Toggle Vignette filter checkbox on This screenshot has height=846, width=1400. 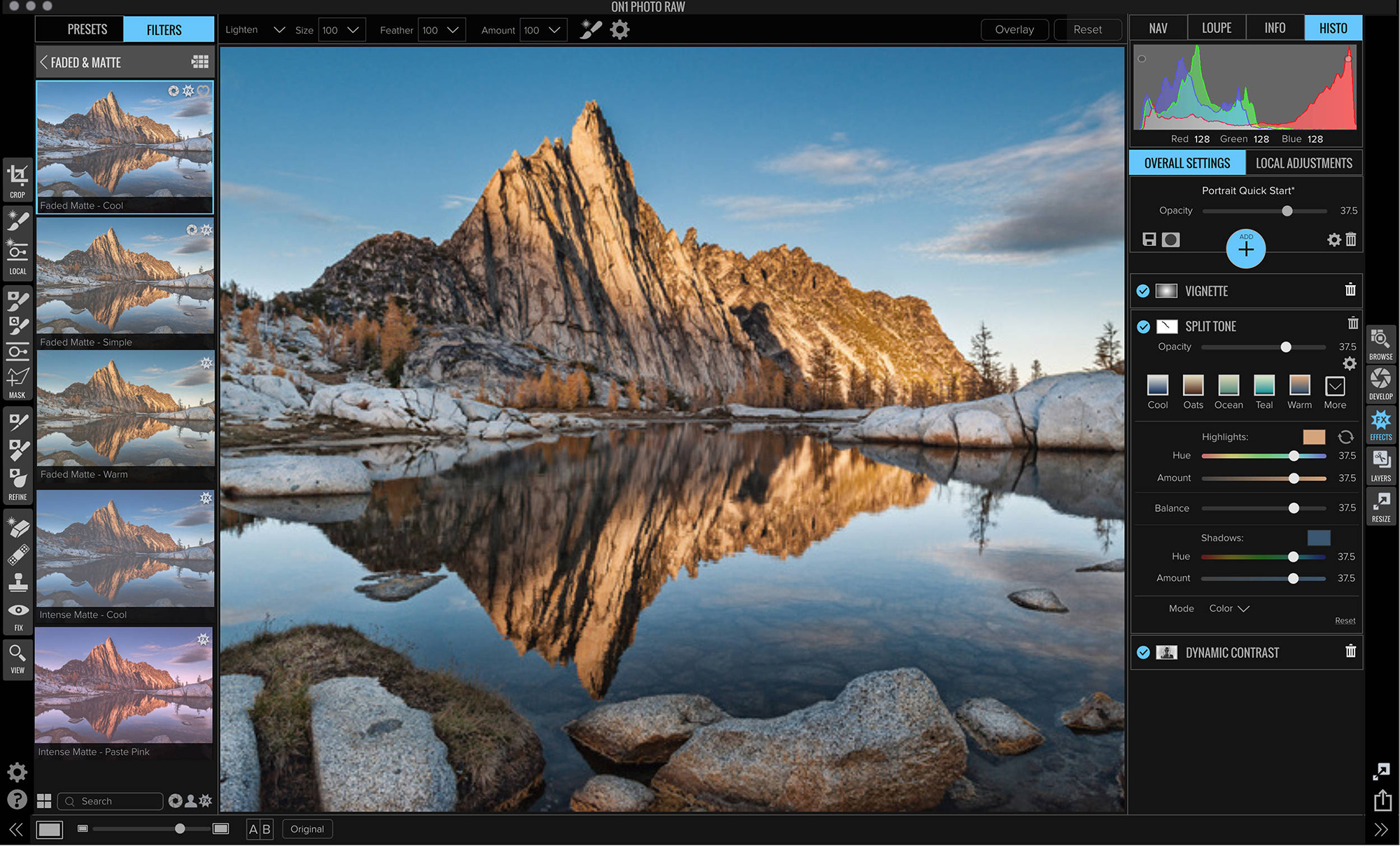[1144, 291]
